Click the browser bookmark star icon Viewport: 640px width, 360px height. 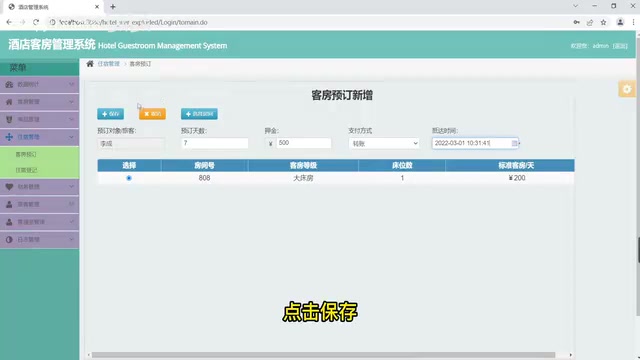pyautogui.click(x=603, y=22)
